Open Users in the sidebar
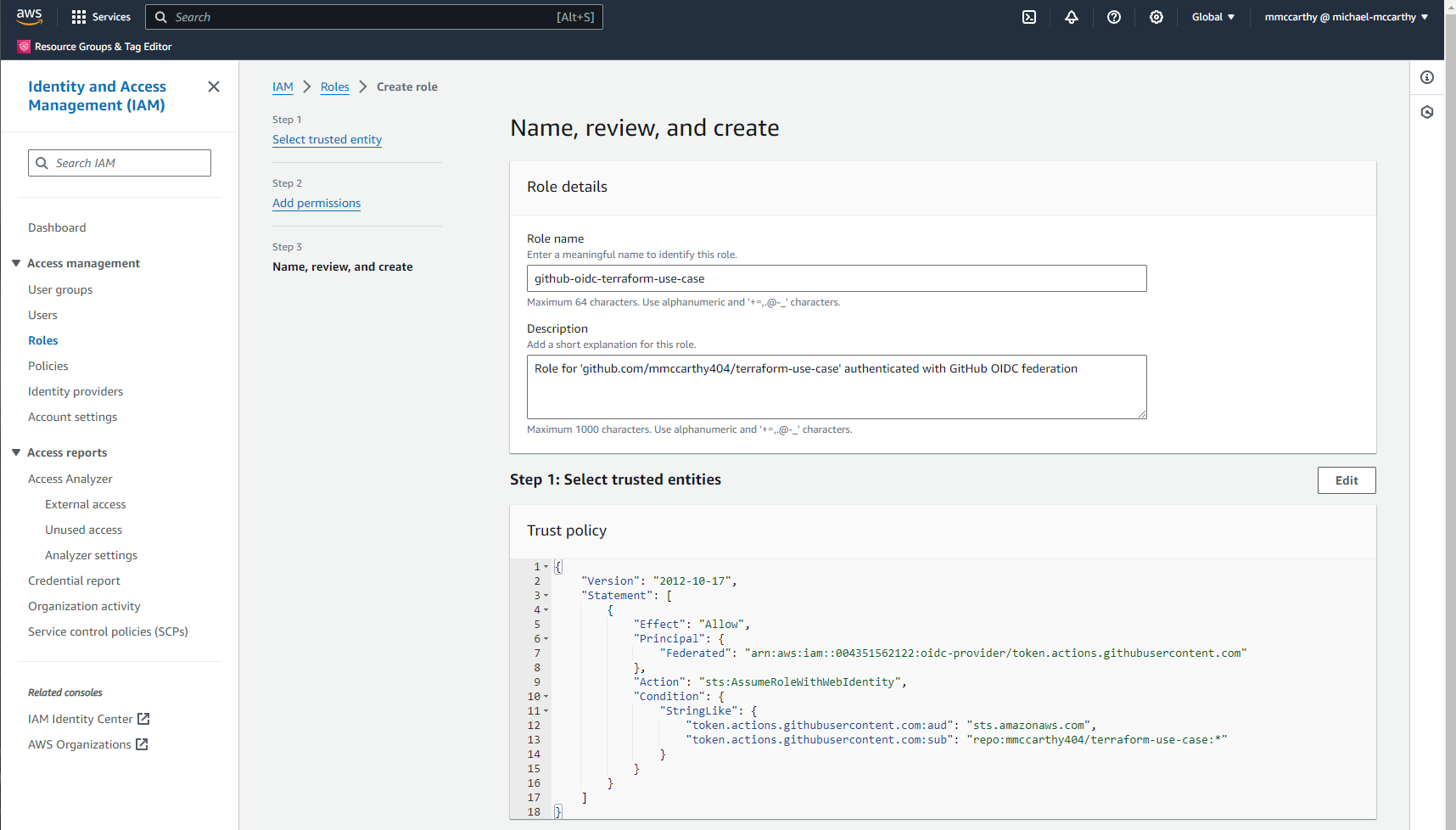Image resolution: width=1456 pixels, height=830 pixels. point(42,315)
